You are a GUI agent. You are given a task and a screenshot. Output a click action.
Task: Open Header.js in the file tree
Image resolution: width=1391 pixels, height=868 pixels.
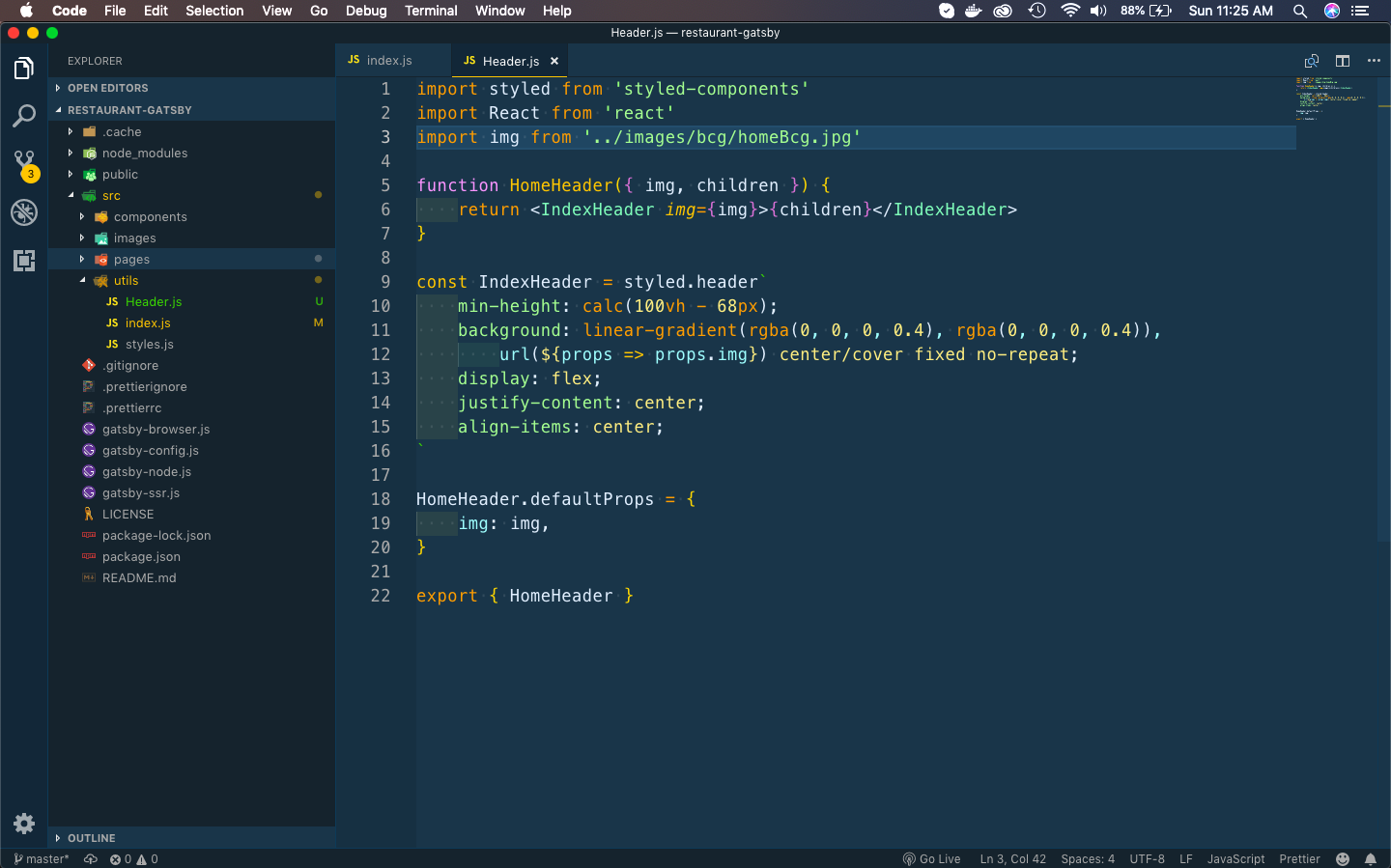point(191,302)
